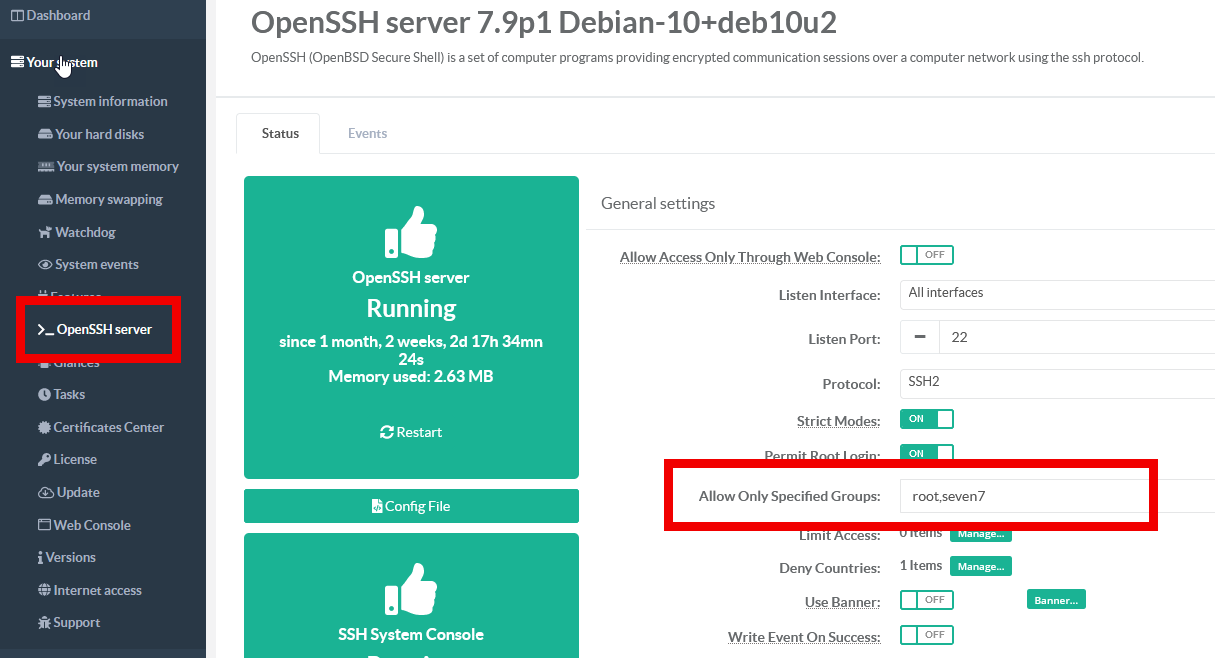Toggle Allow Access Only Through Web Console
The width and height of the screenshot is (1215, 658).
click(x=926, y=255)
